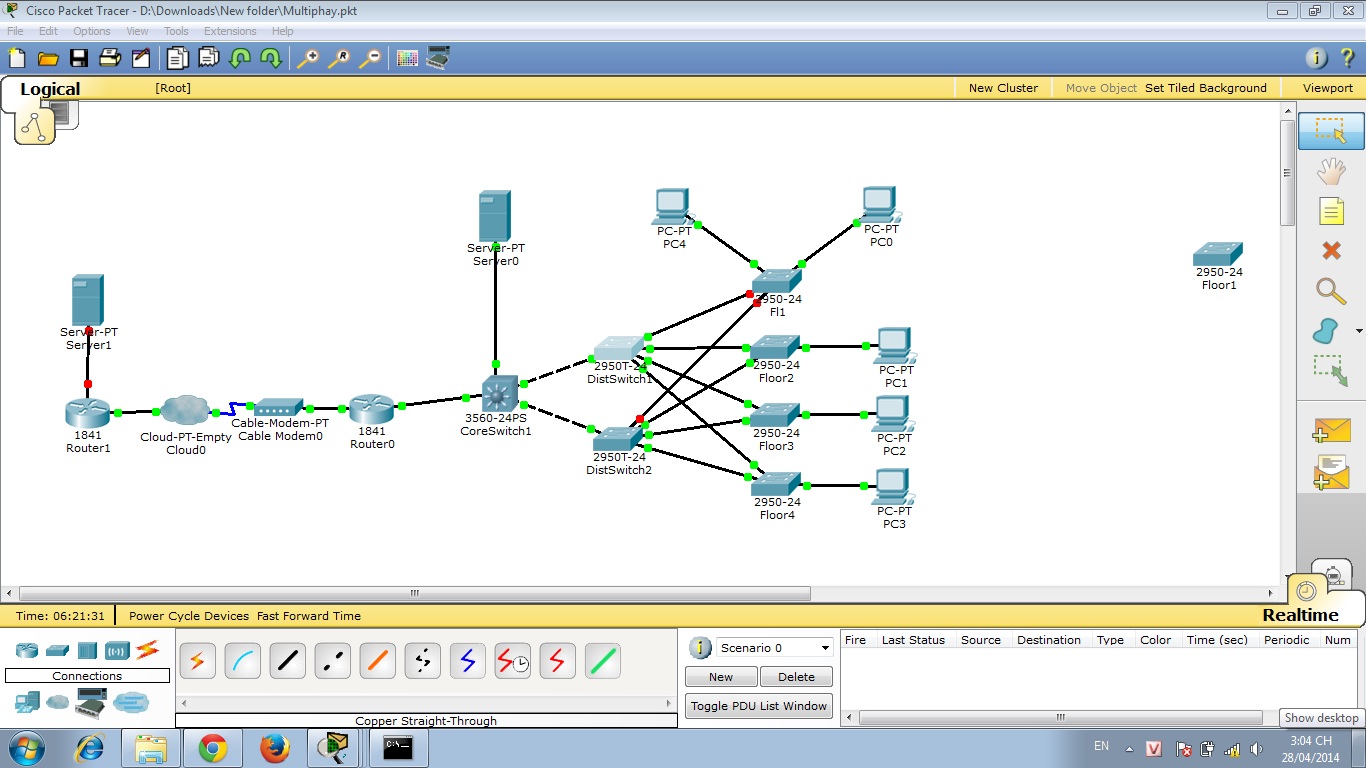This screenshot has height=768, width=1366.
Task: Switch to the Realtime mode tab
Action: tap(1300, 615)
